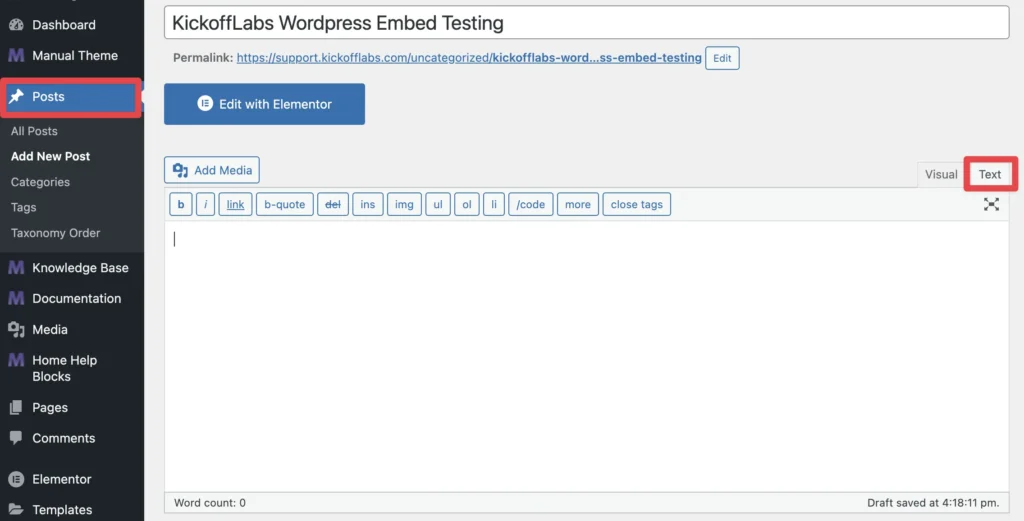Open the Dashboard gauge icon
1024x521 pixels.
point(16,25)
